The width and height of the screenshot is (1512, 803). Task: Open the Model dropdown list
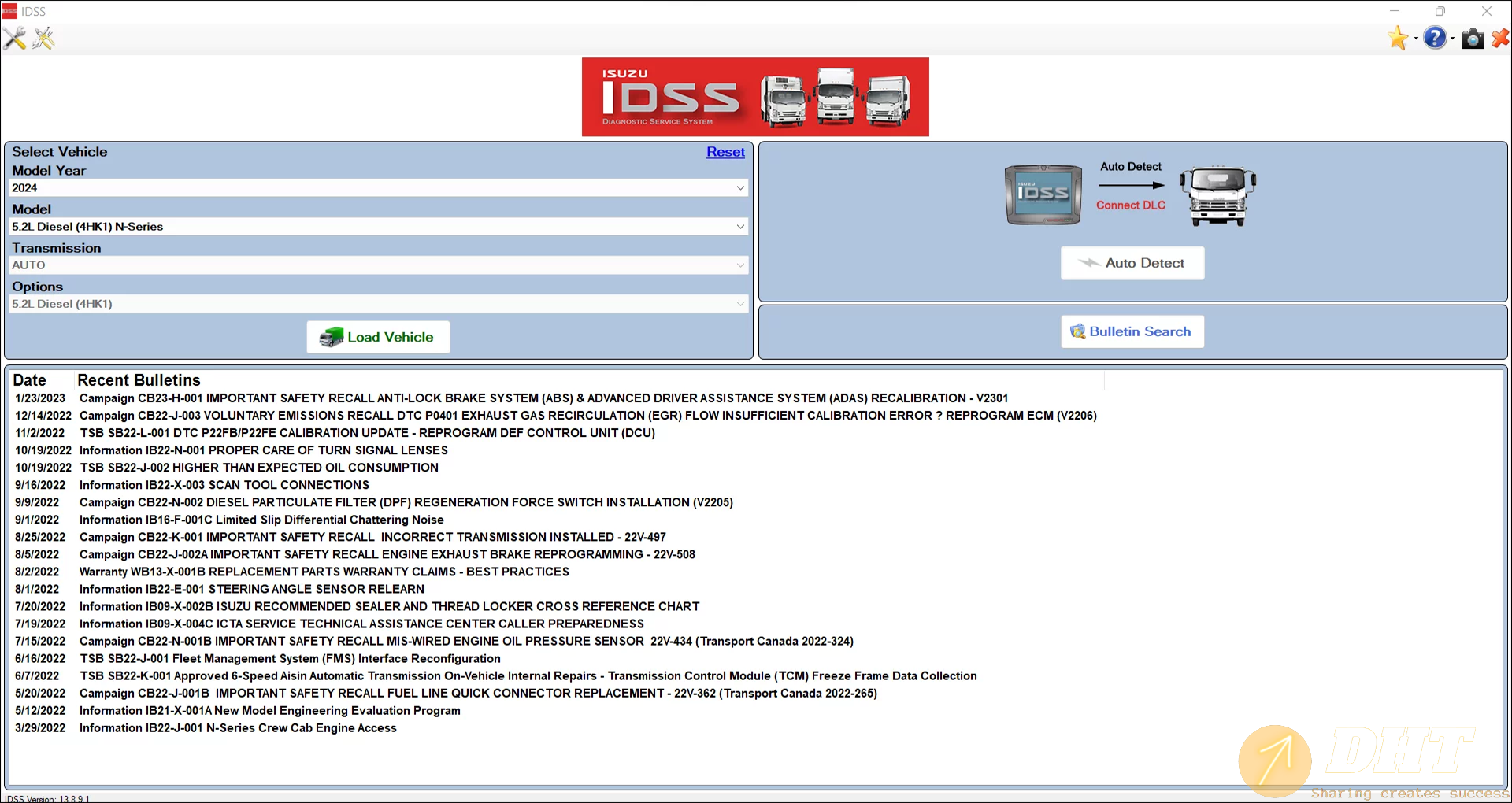[378, 227]
